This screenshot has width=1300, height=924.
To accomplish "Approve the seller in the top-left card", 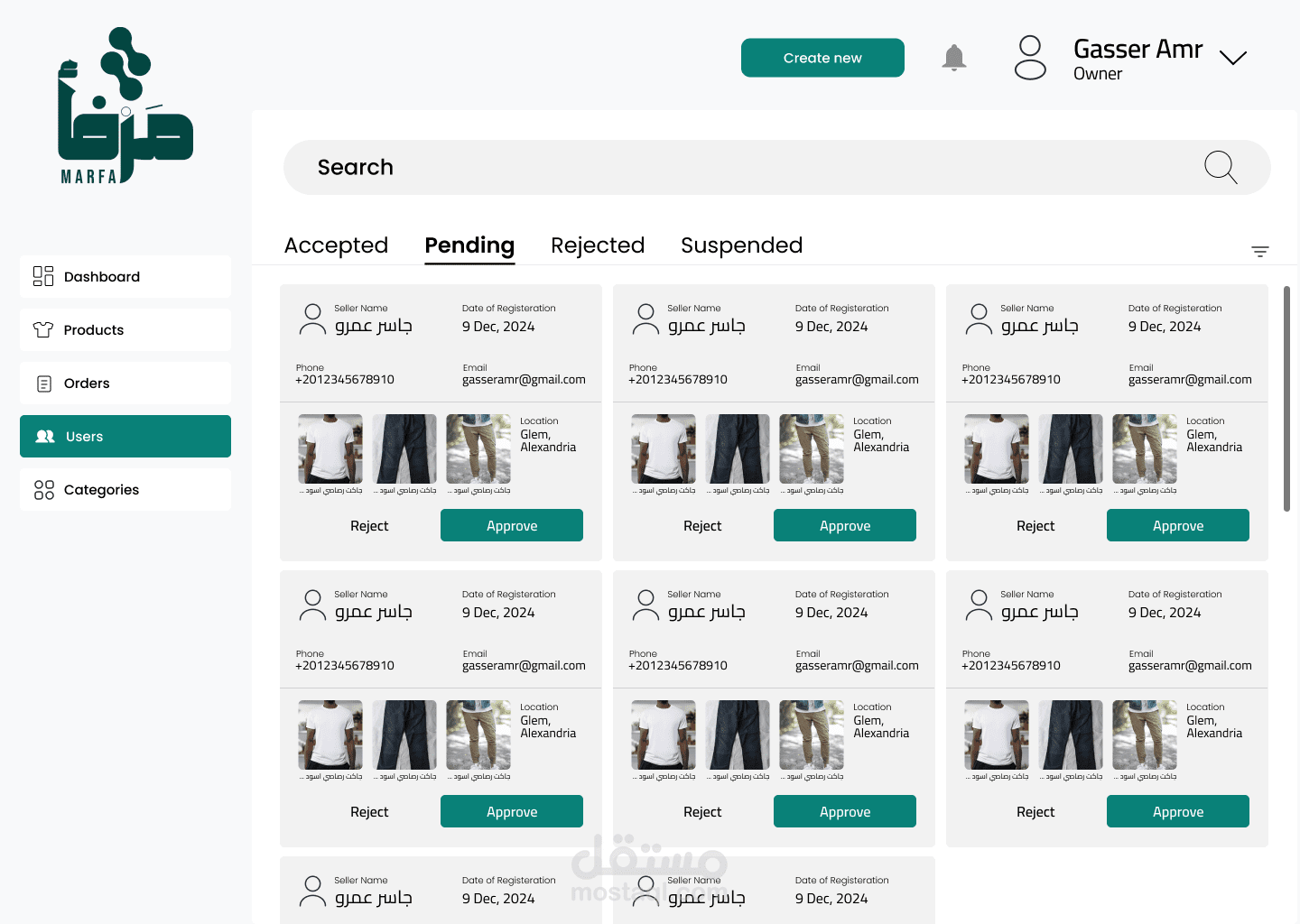I will (512, 525).
